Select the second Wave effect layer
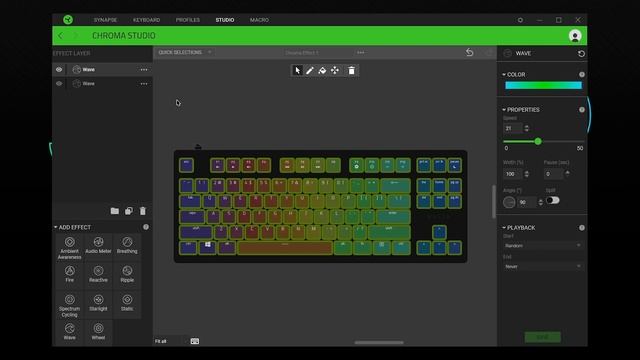This screenshot has height=360, width=640. (102, 84)
